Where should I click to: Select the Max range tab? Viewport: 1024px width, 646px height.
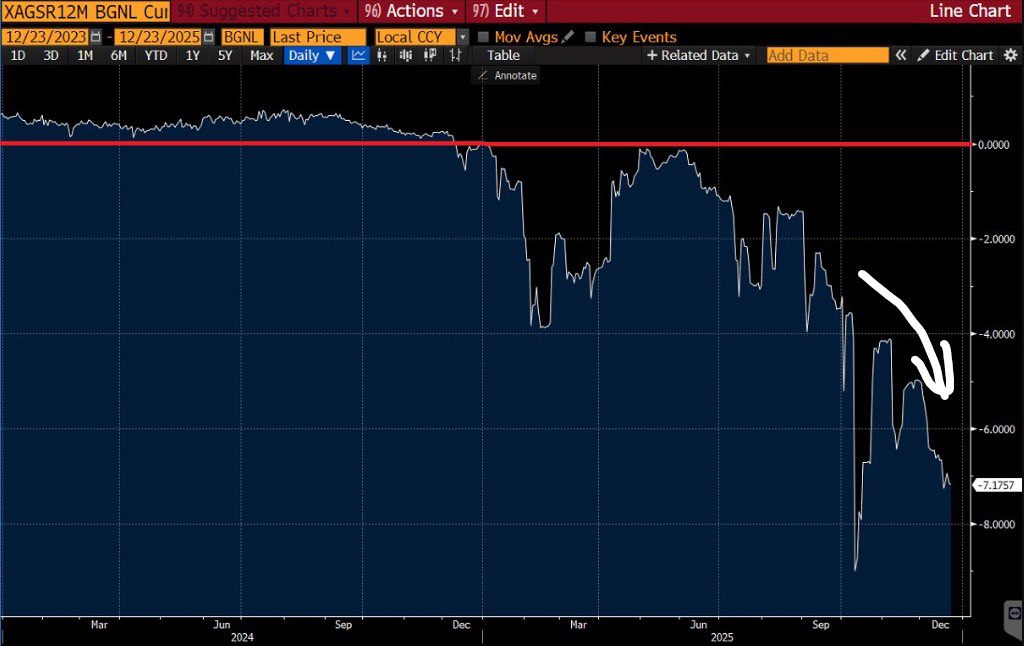[262, 56]
